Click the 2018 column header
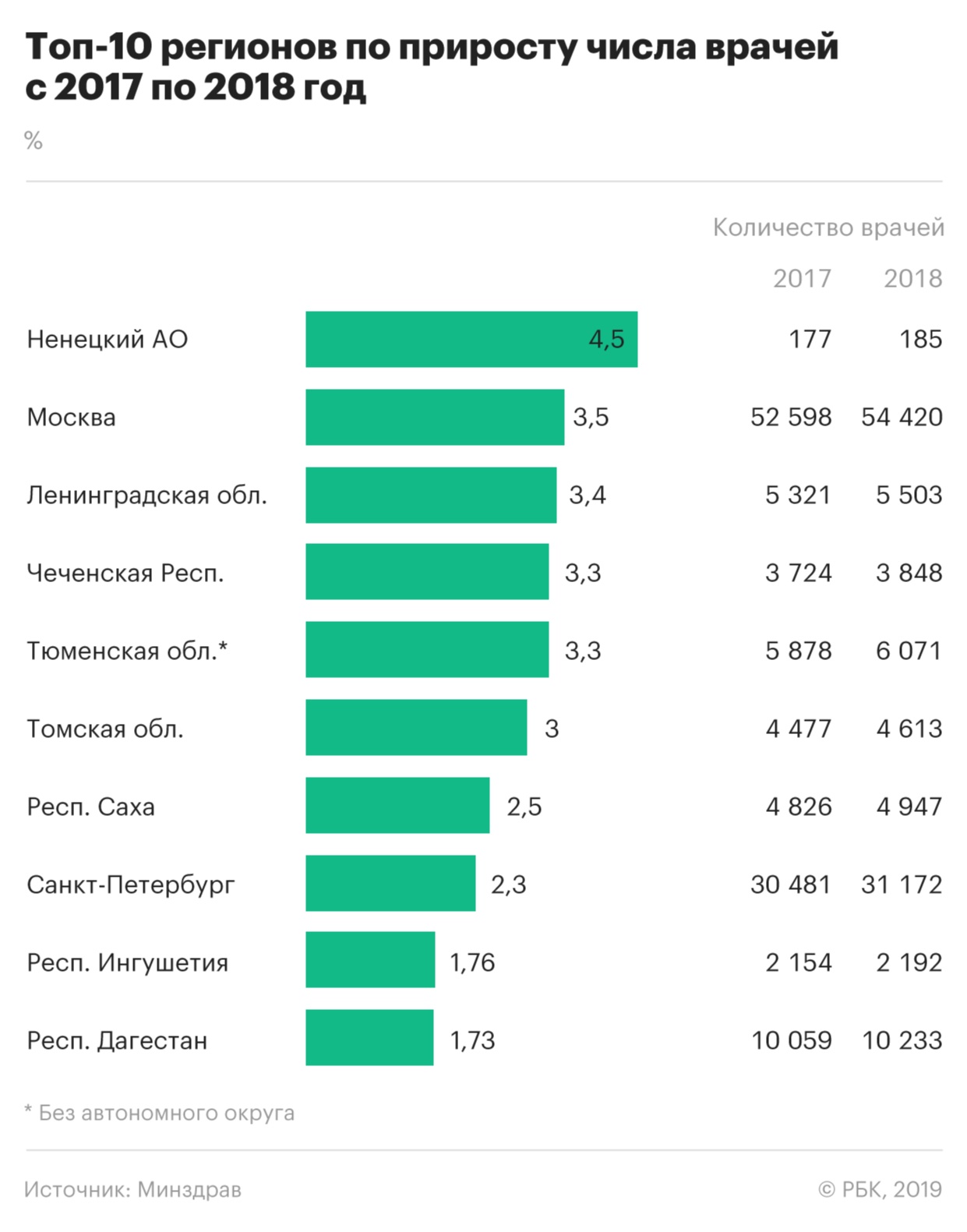Viewport: 967px width, 1232px height. pyautogui.click(x=912, y=278)
